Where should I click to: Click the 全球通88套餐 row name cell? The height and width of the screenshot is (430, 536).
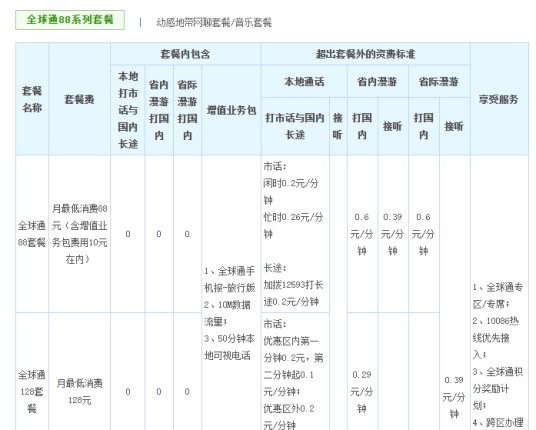tap(32, 234)
